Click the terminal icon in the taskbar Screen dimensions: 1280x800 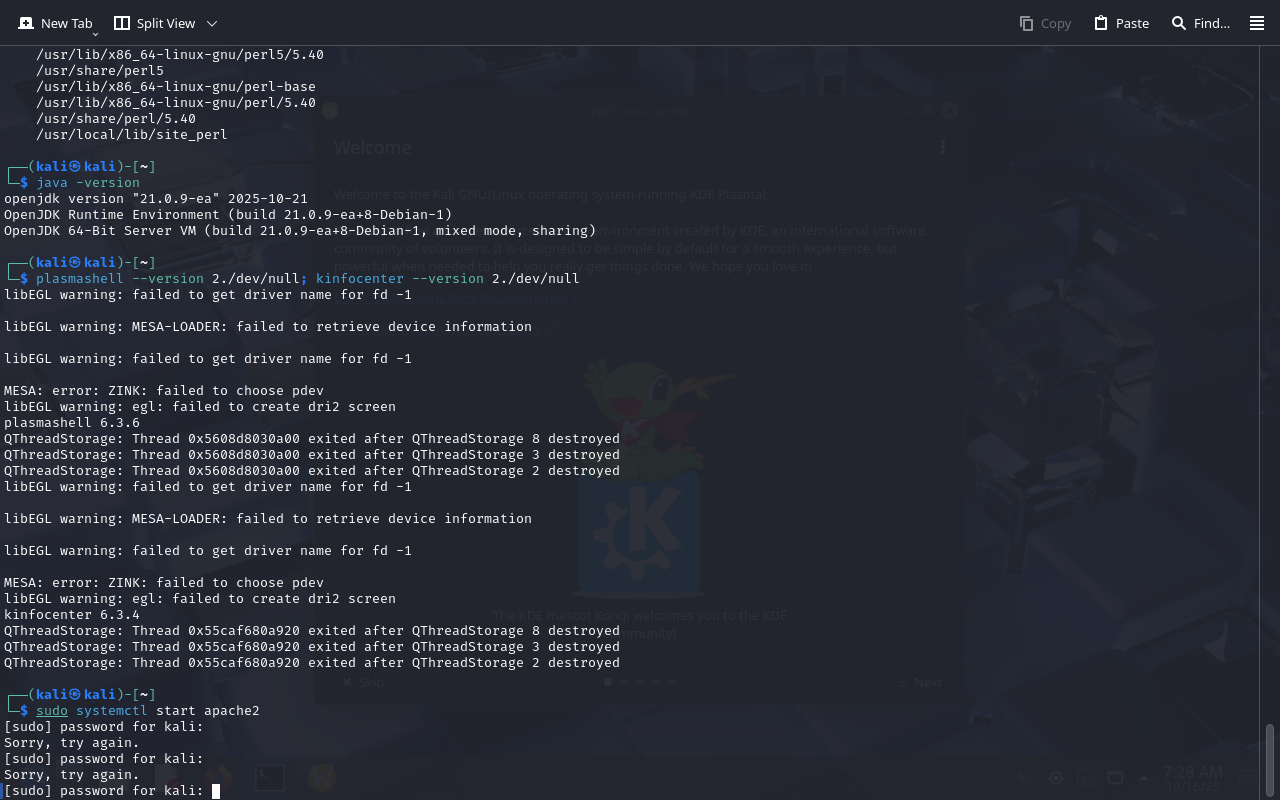pyautogui.click(x=269, y=777)
